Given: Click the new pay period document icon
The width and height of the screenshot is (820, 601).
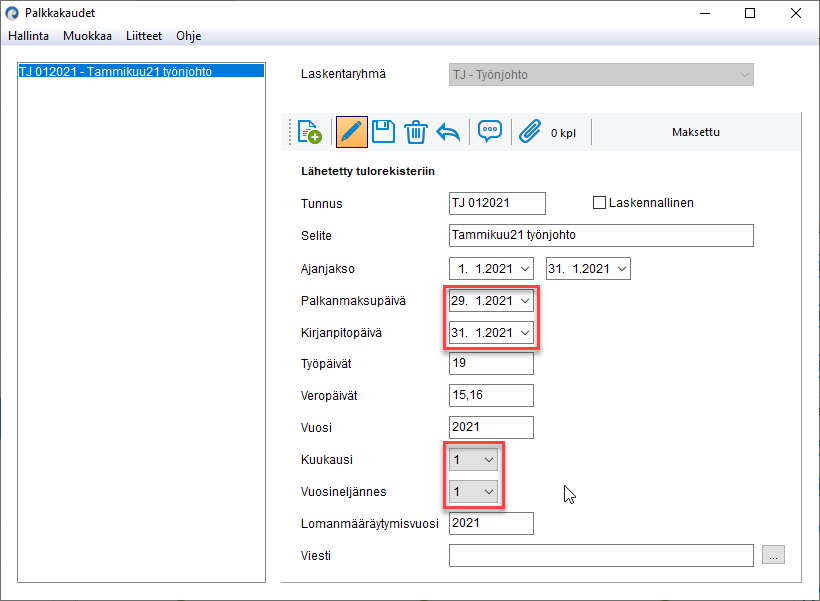Looking at the screenshot, I should (x=309, y=132).
